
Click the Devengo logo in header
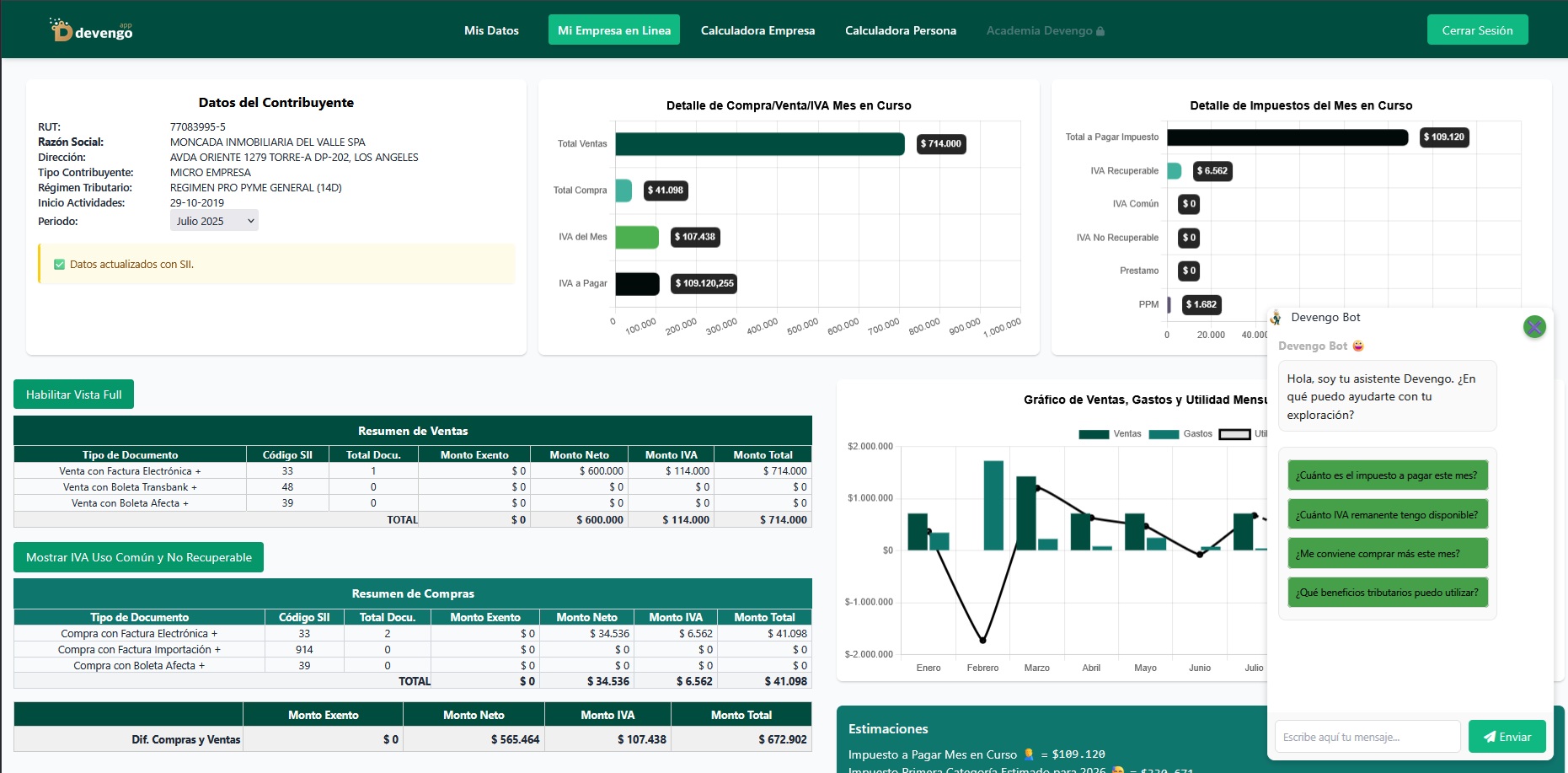pos(91,30)
